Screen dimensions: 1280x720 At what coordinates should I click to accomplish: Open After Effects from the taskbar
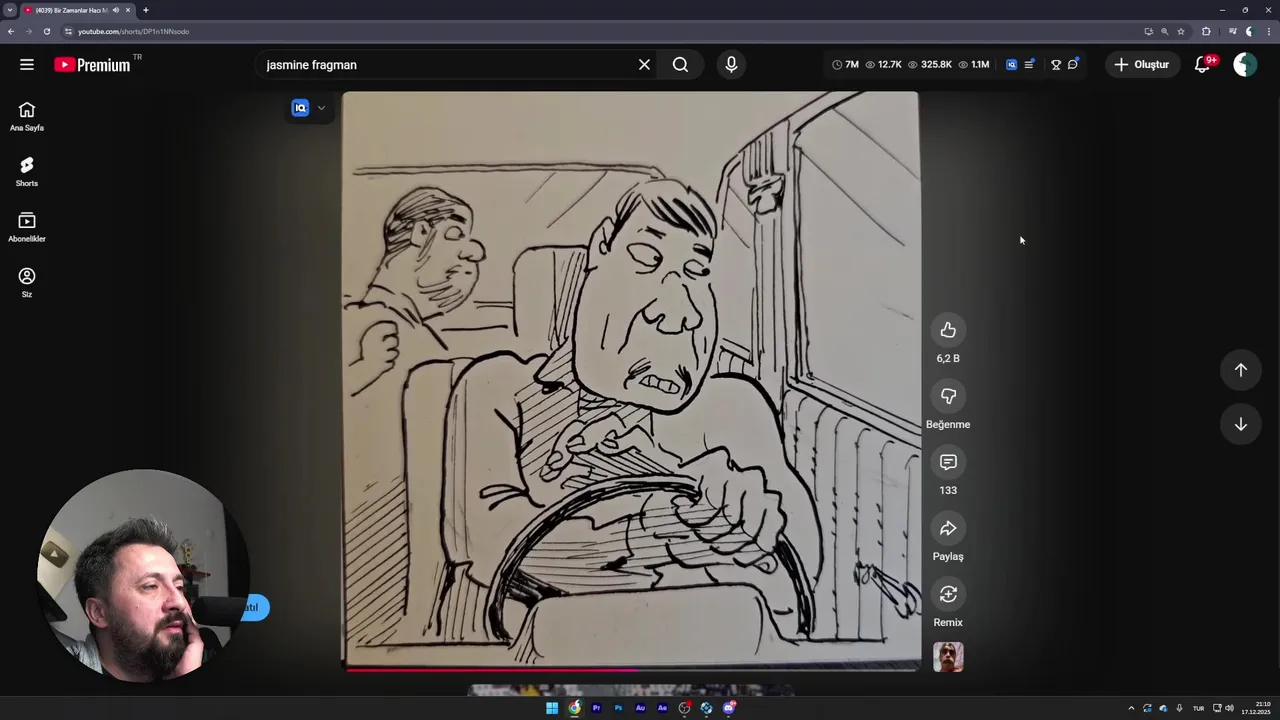[x=662, y=708]
